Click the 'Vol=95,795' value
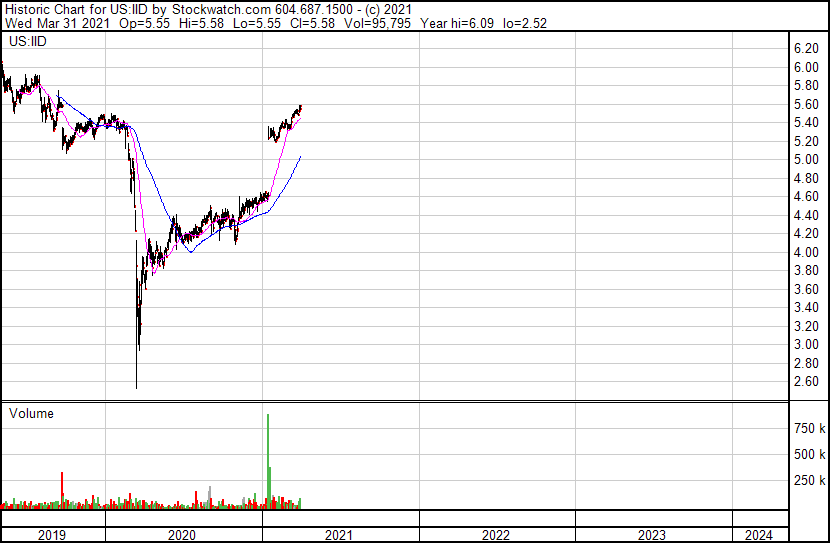The height and width of the screenshot is (543, 830). tap(377, 23)
